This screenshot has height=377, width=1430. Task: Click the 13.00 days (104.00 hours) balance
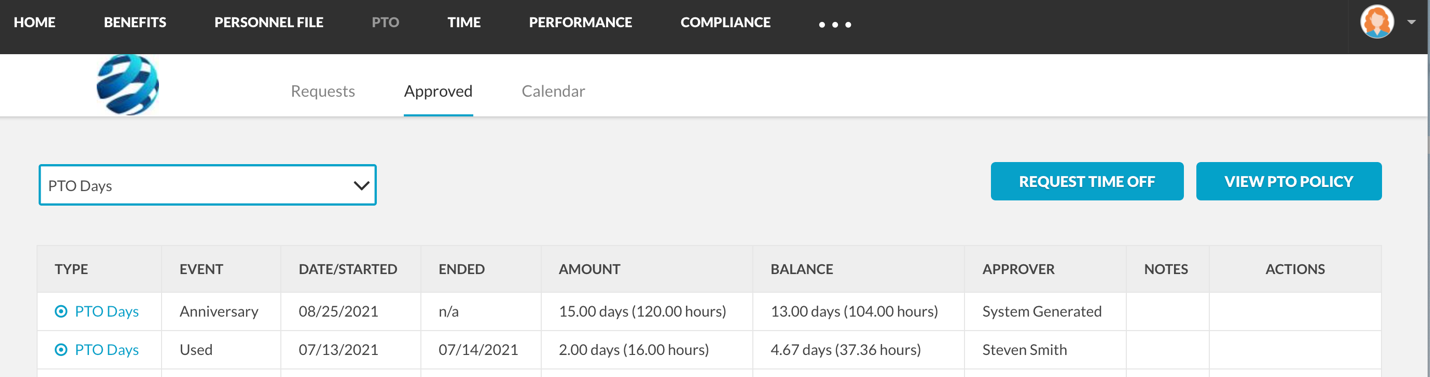tap(855, 312)
